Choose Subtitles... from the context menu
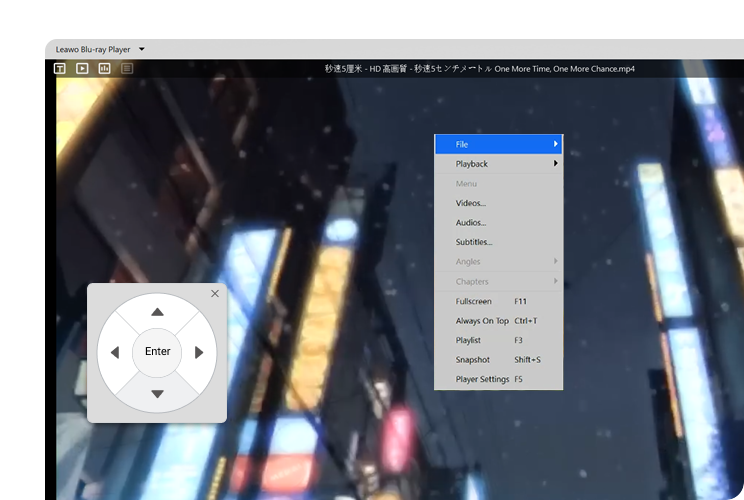Screen dimensions: 744x500 pos(499,242)
